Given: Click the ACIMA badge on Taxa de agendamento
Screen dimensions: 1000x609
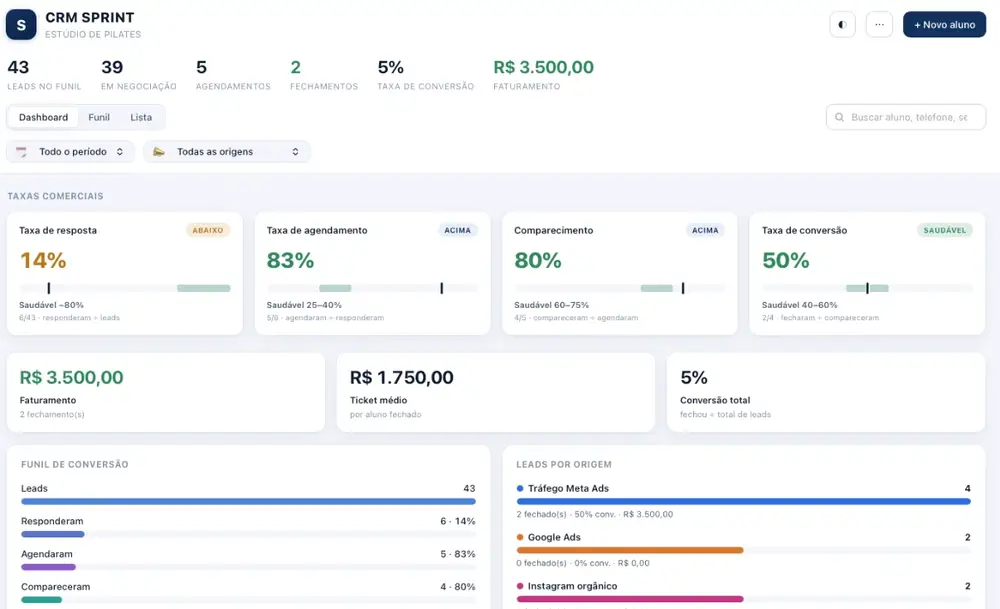Looking at the screenshot, I should pos(457,230).
